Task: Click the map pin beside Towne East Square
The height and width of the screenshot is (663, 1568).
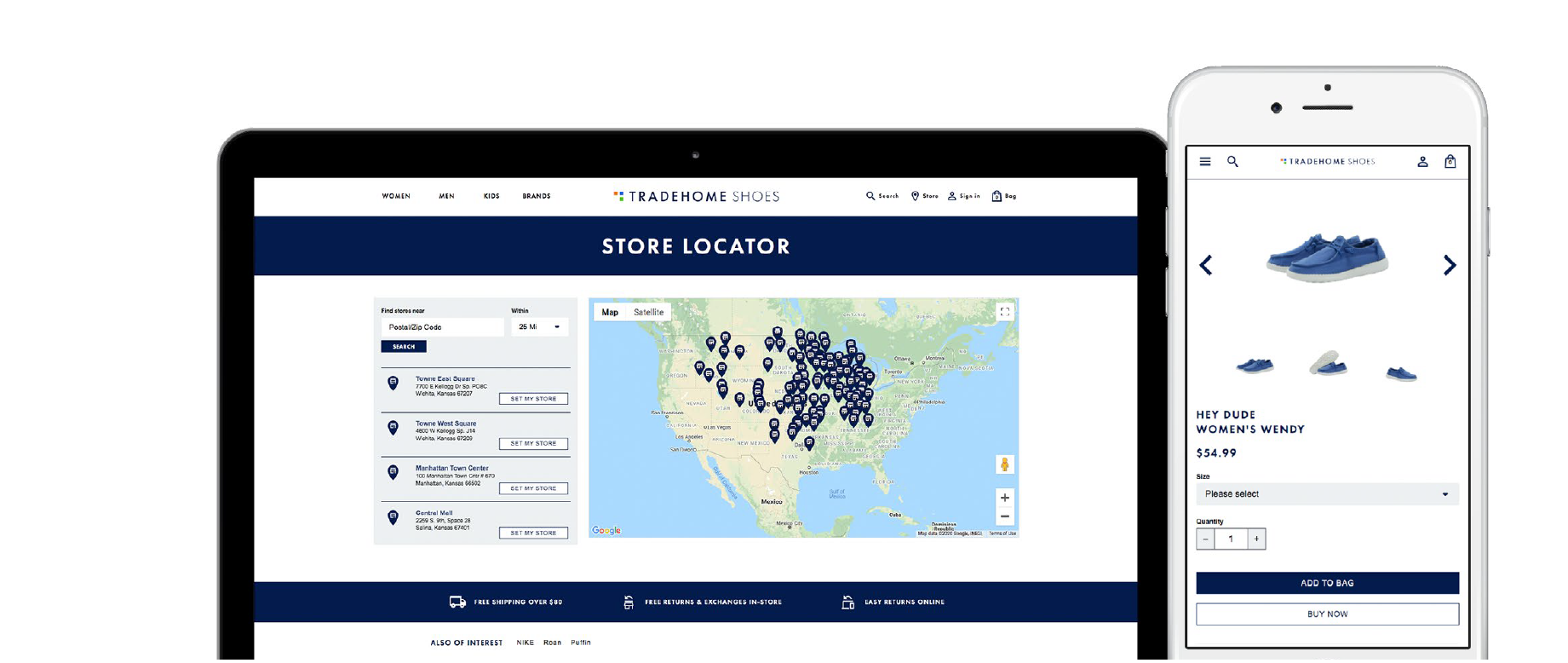Action: click(393, 383)
